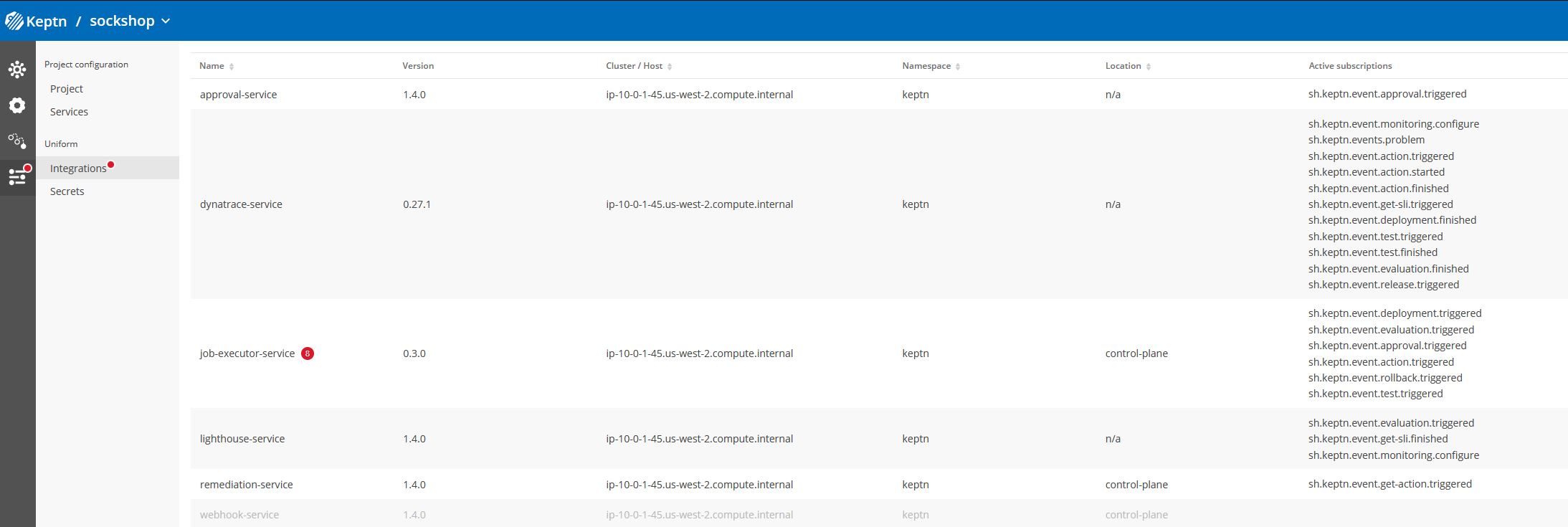Open the Uniform sliders sidebar icon

(17, 176)
